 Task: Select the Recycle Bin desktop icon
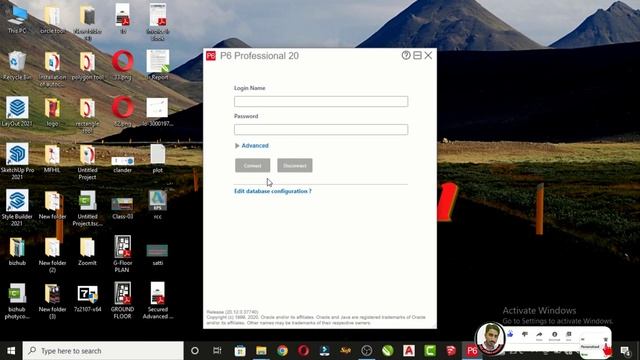17,65
